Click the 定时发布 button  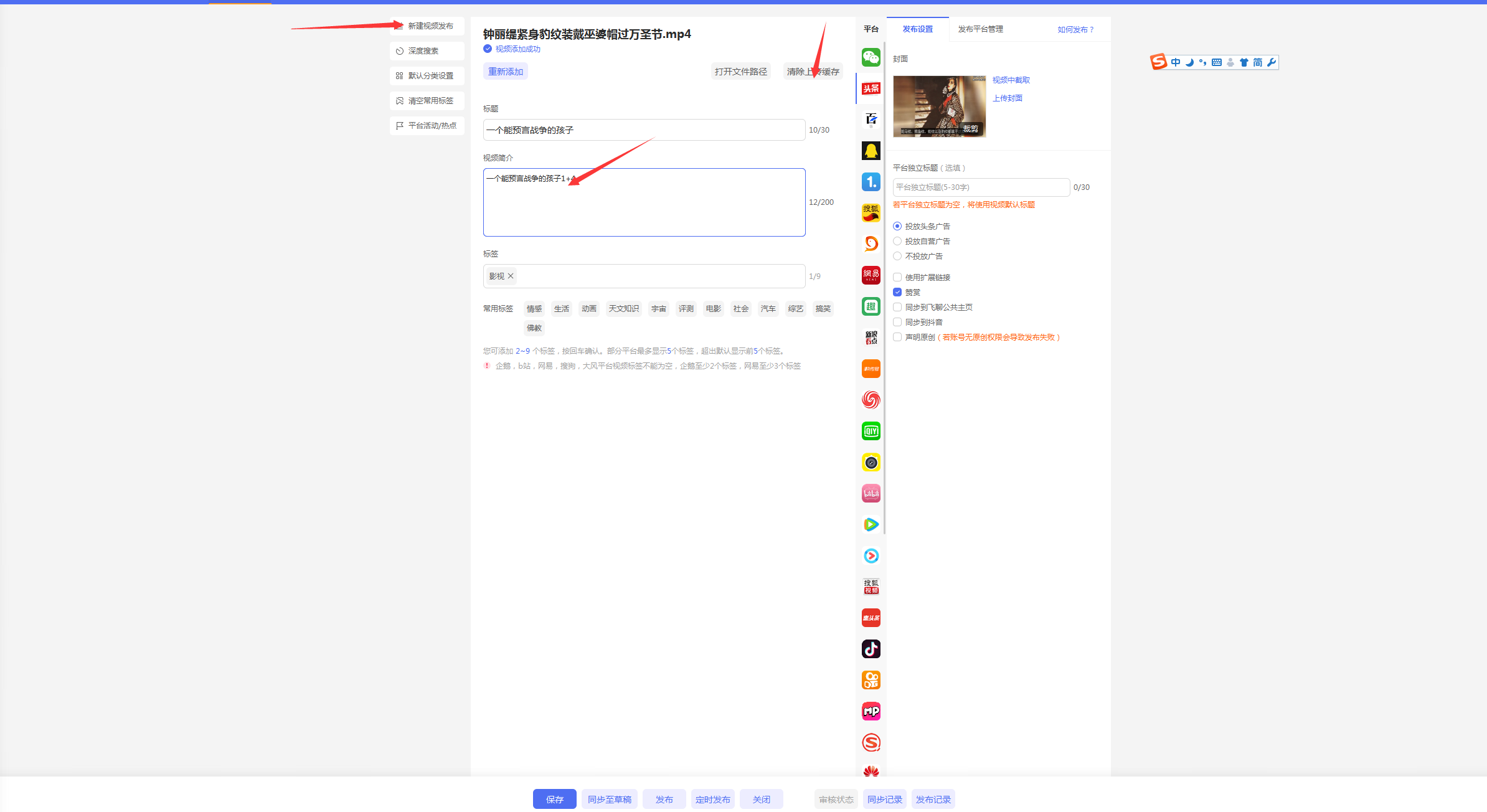click(x=712, y=800)
